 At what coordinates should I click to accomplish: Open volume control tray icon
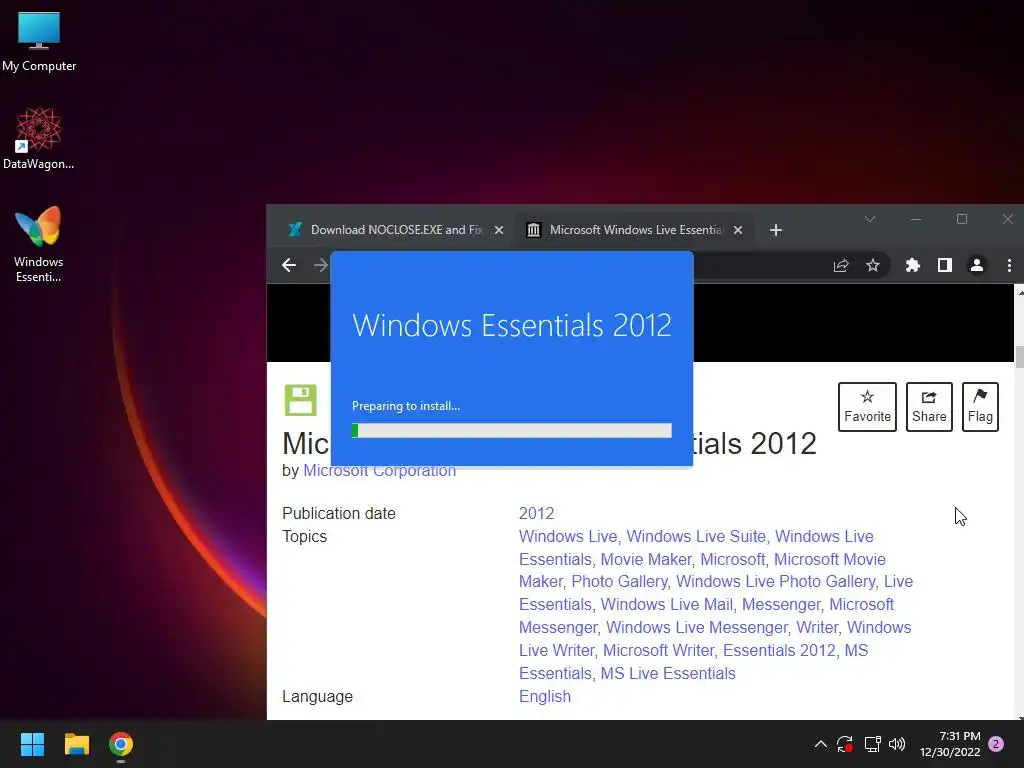(897, 744)
